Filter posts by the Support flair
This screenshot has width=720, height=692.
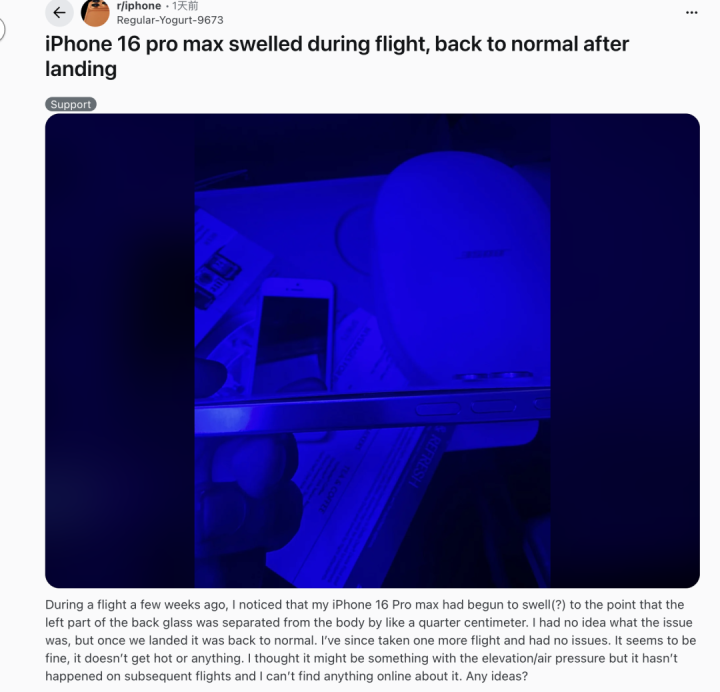point(71,104)
